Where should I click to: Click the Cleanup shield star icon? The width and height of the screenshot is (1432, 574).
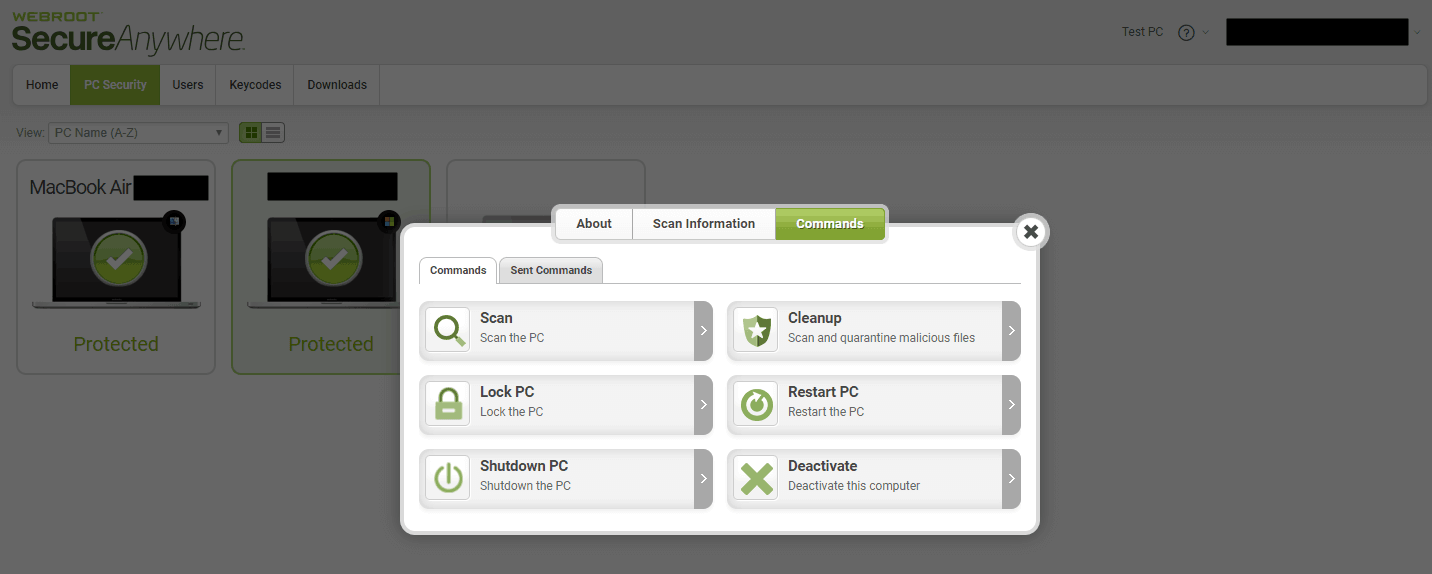(755, 330)
